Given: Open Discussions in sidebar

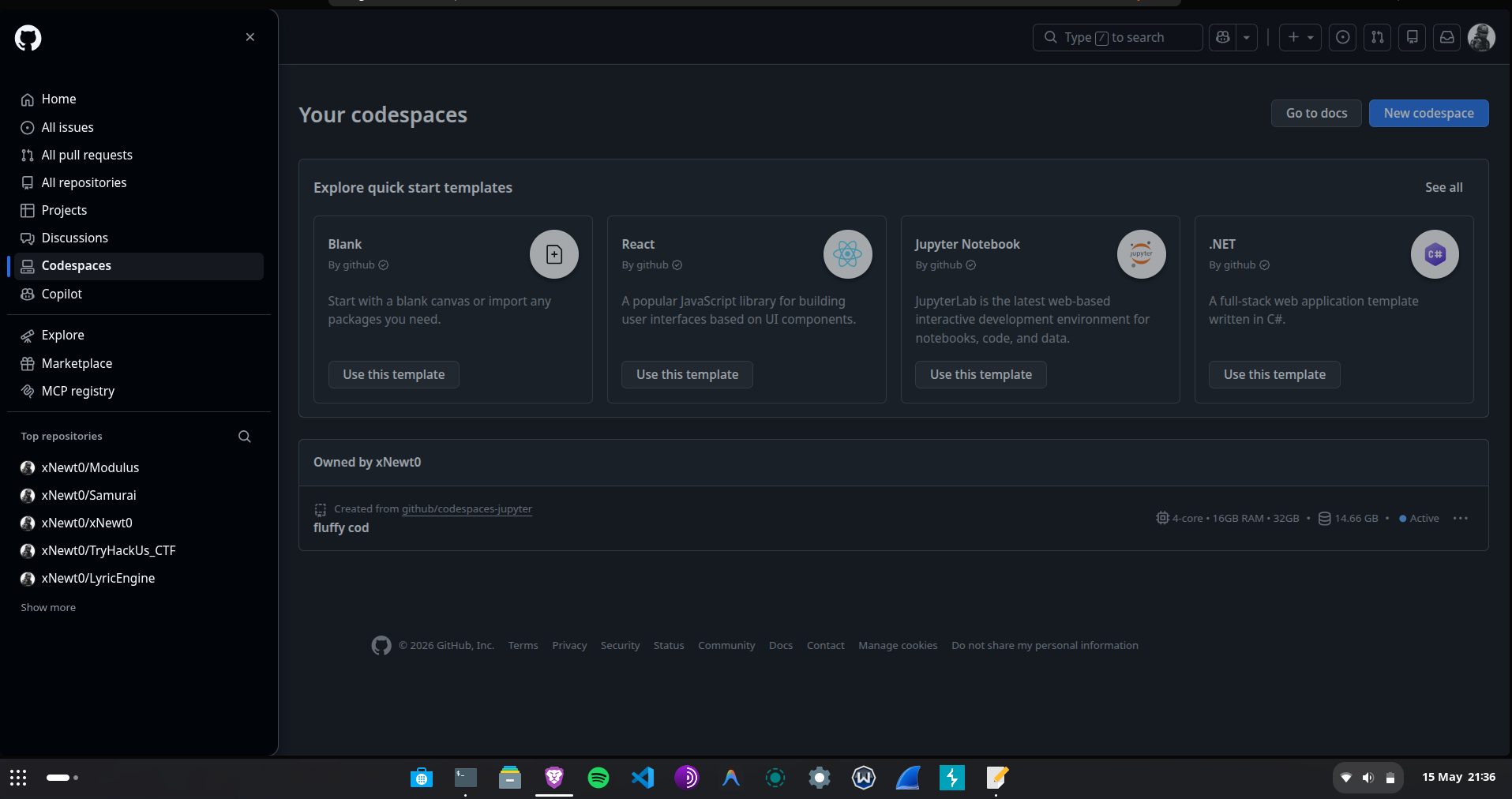Looking at the screenshot, I should (x=139, y=238).
